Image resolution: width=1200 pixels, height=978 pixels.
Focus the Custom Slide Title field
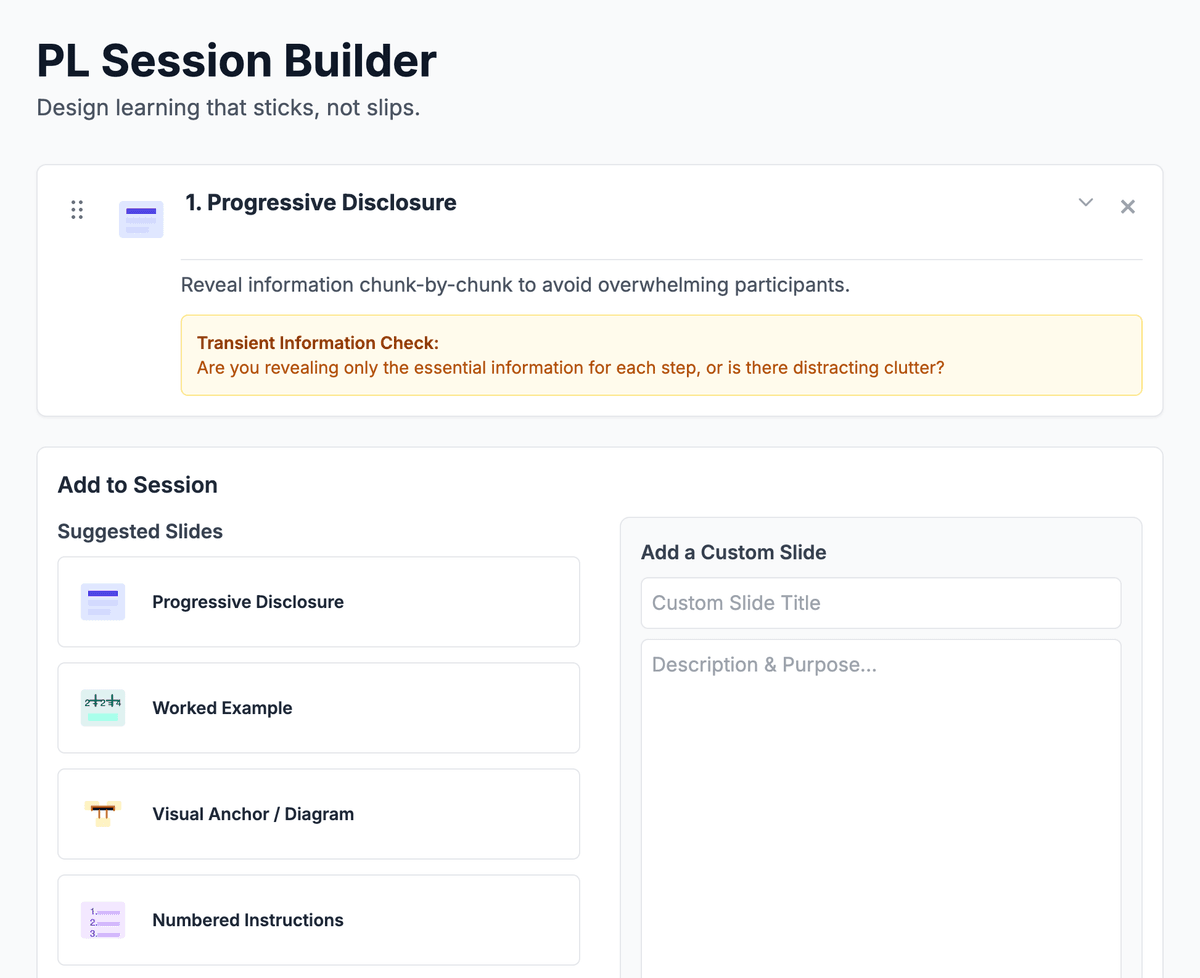[x=880, y=603]
